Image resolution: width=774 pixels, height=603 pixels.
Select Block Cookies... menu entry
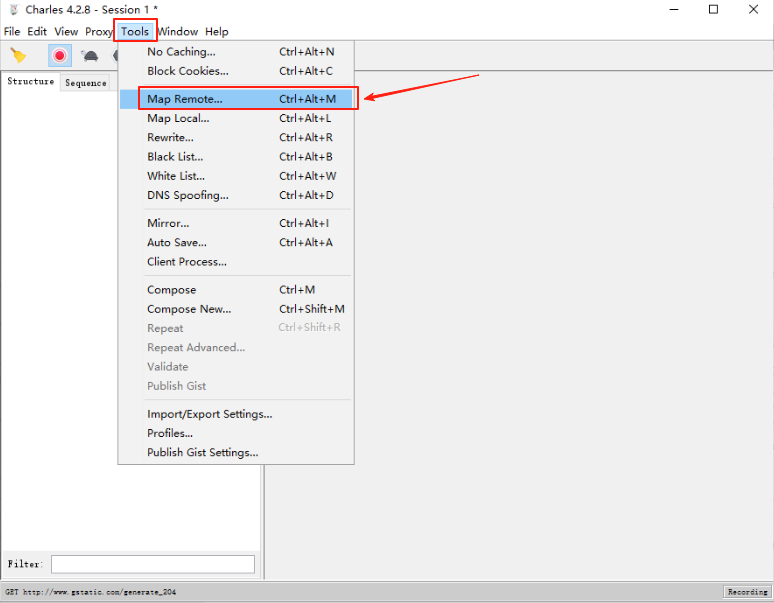click(x=236, y=71)
